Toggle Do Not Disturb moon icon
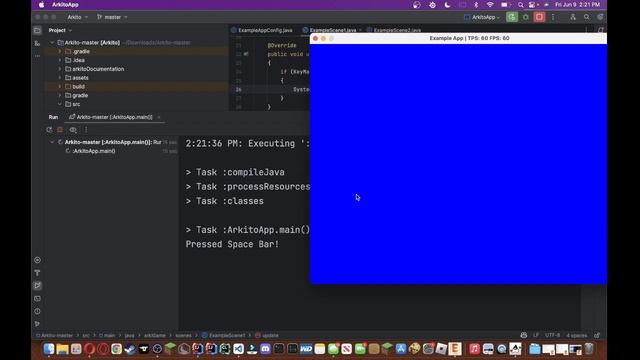This screenshot has height=360, width=640. pos(447,5)
